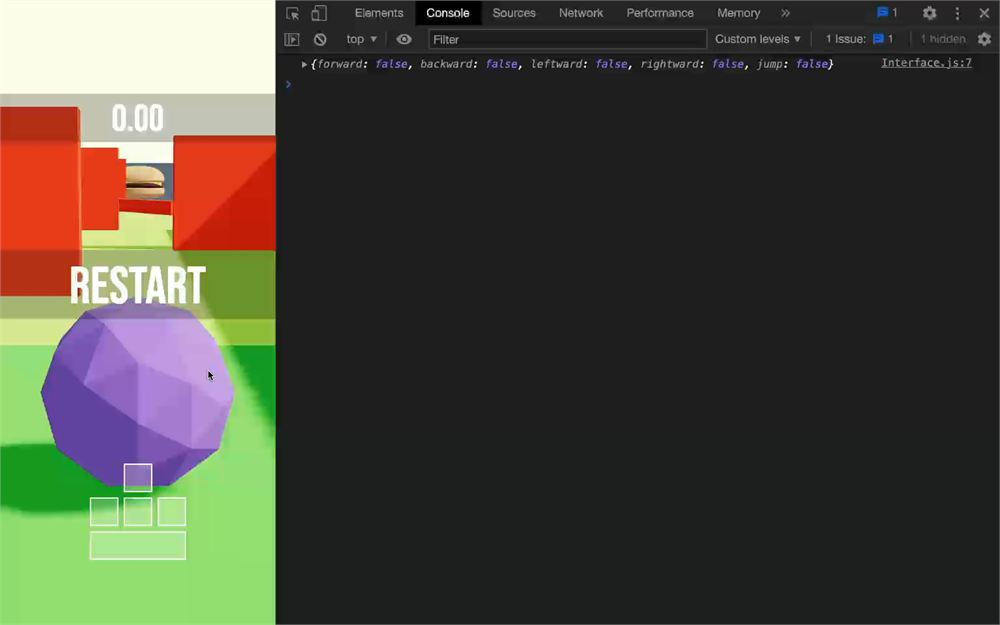Click the 0.00 timer text
Viewport: 1000px width, 625px height.
(x=137, y=119)
